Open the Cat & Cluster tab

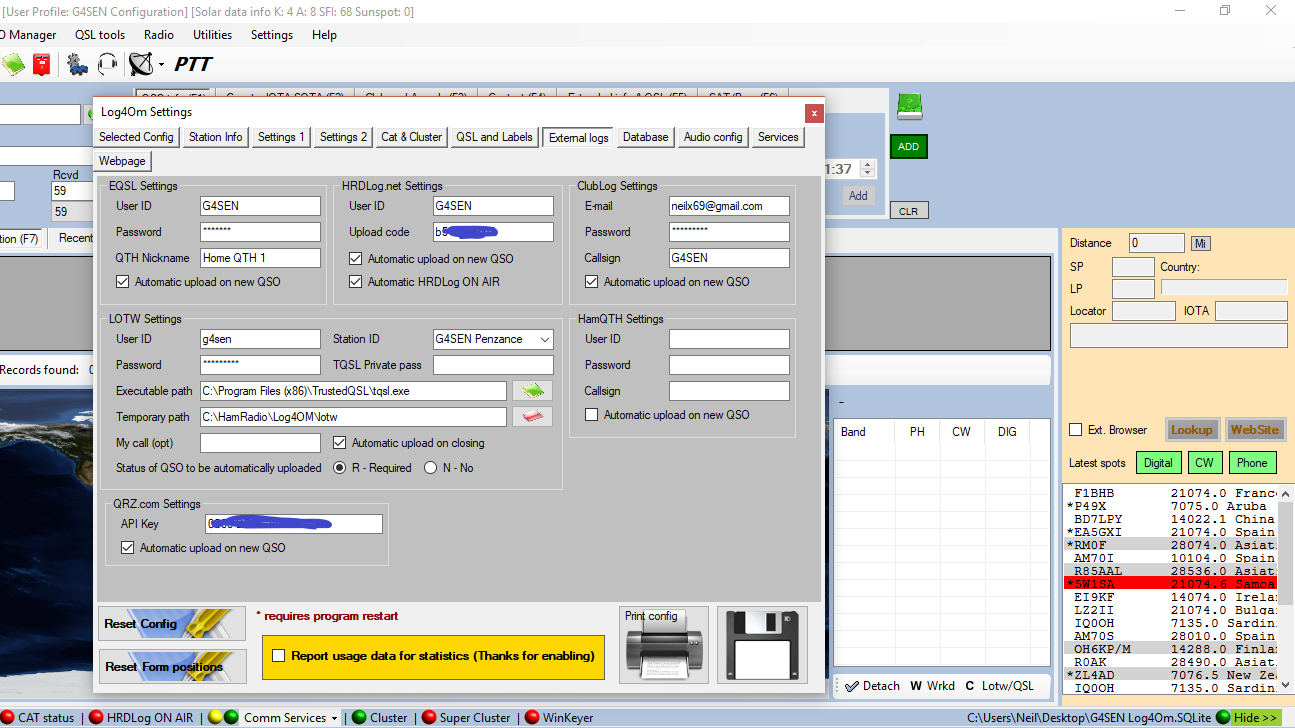[412, 137]
